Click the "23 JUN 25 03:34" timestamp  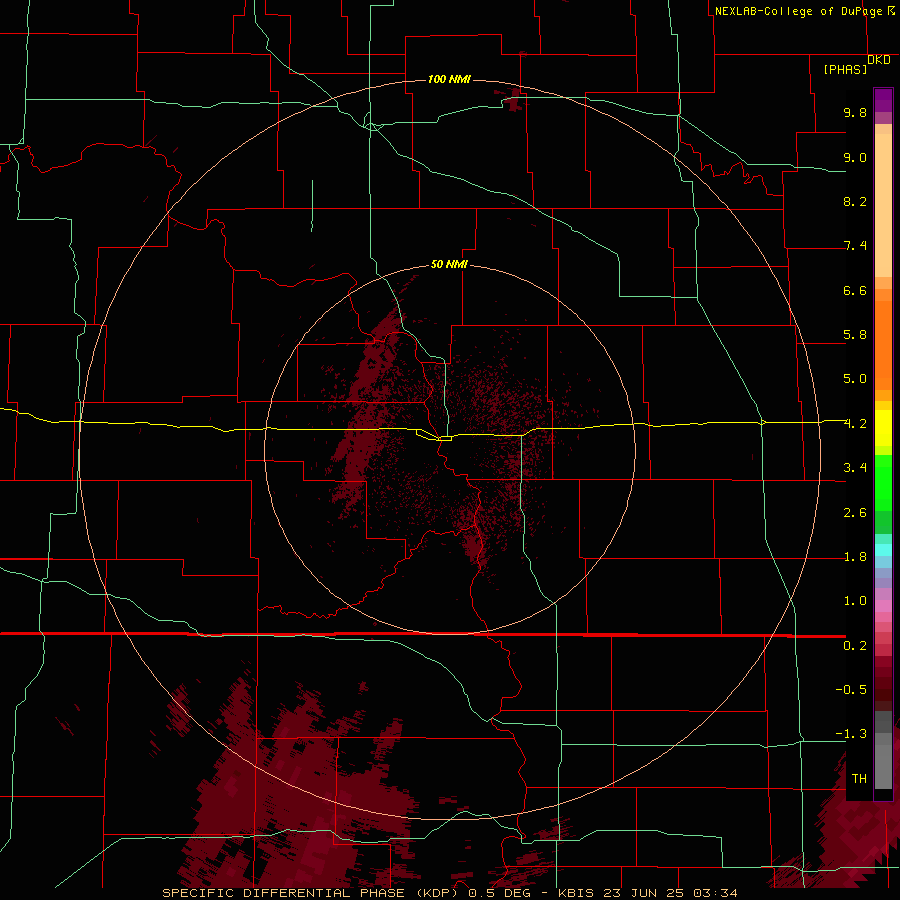point(669,893)
